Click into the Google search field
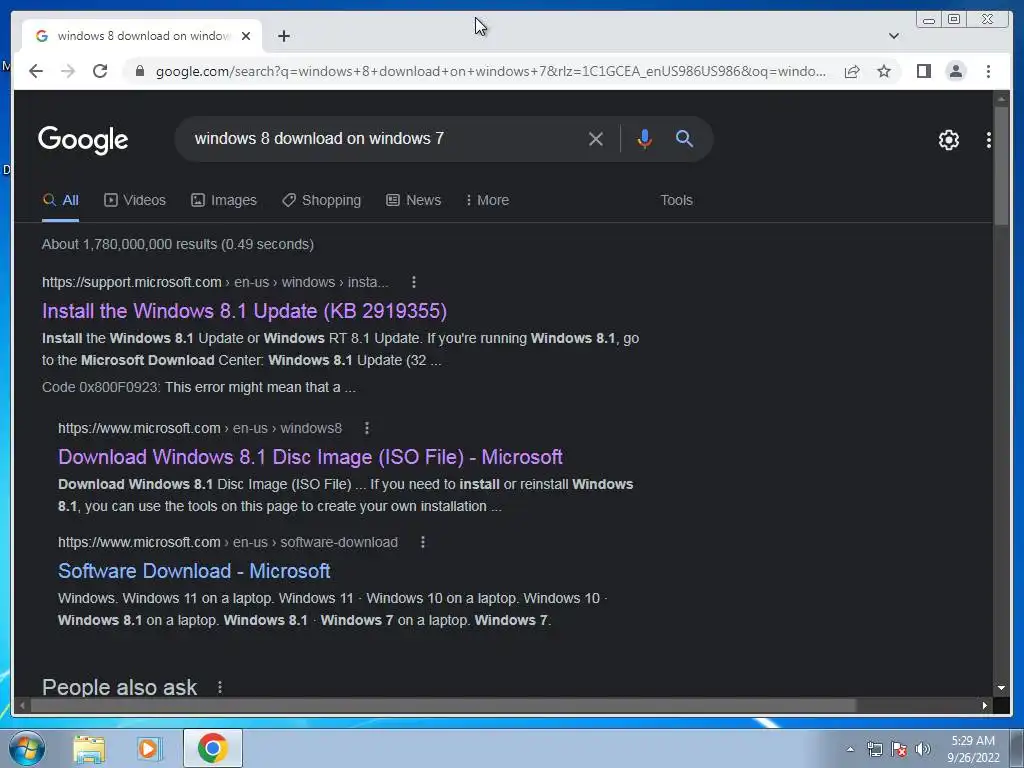Viewport: 1024px width, 768px height. tap(385, 138)
